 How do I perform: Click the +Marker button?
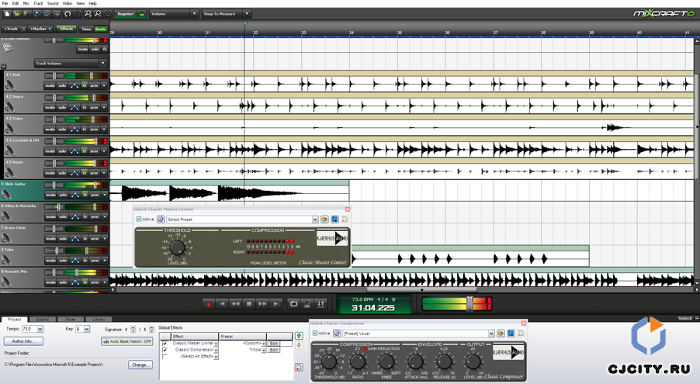[40, 29]
